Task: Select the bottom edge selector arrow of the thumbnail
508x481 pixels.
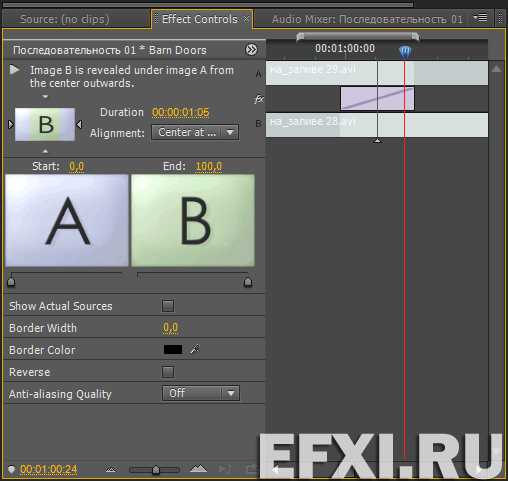Action: pos(45,151)
